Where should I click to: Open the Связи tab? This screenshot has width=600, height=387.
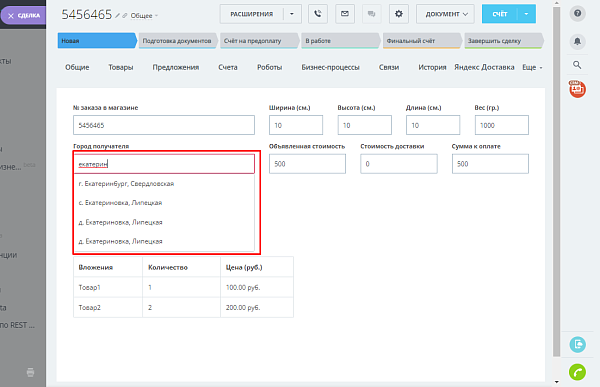(x=389, y=67)
